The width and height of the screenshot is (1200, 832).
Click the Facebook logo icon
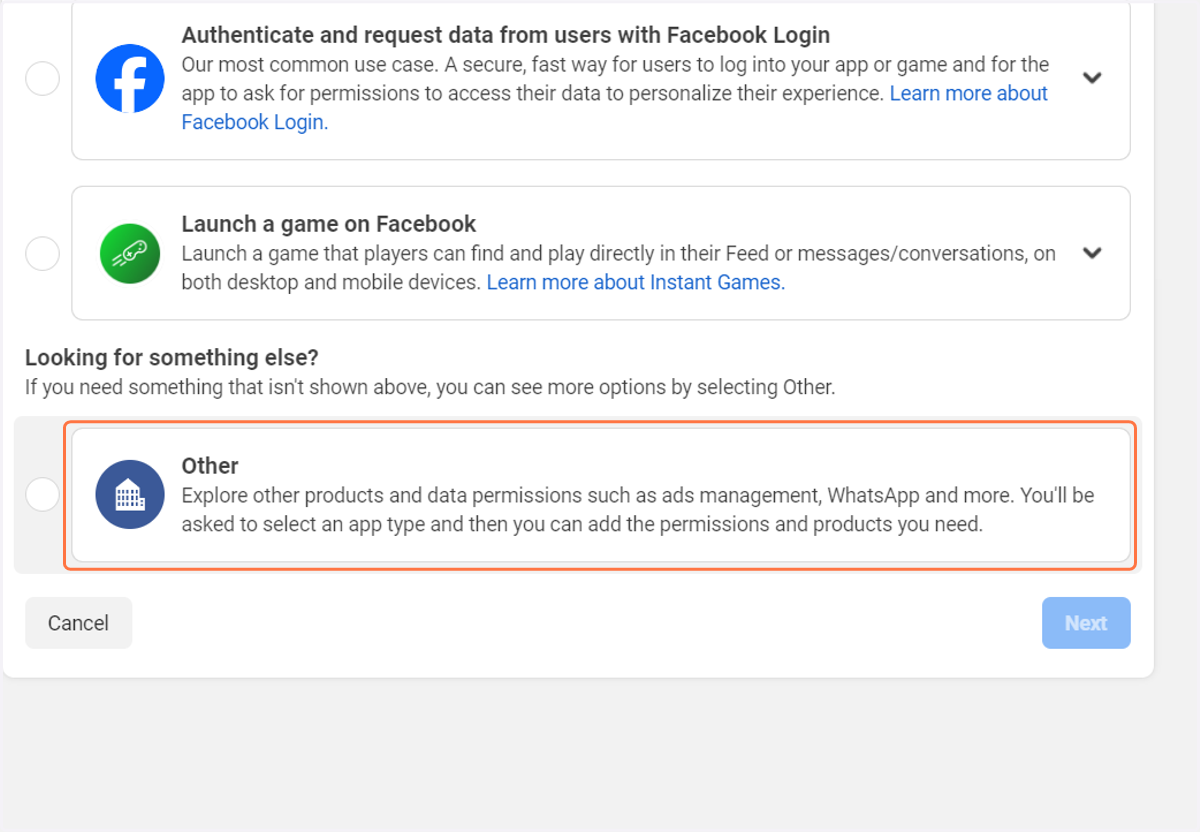[130, 79]
